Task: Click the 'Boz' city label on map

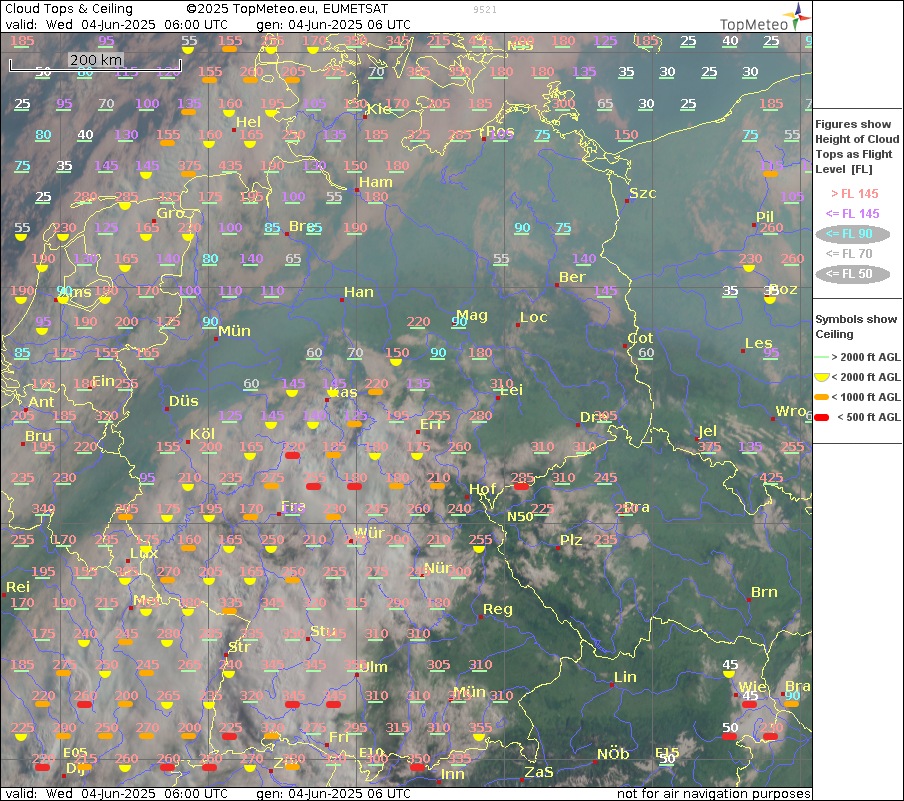Action: 783,289
